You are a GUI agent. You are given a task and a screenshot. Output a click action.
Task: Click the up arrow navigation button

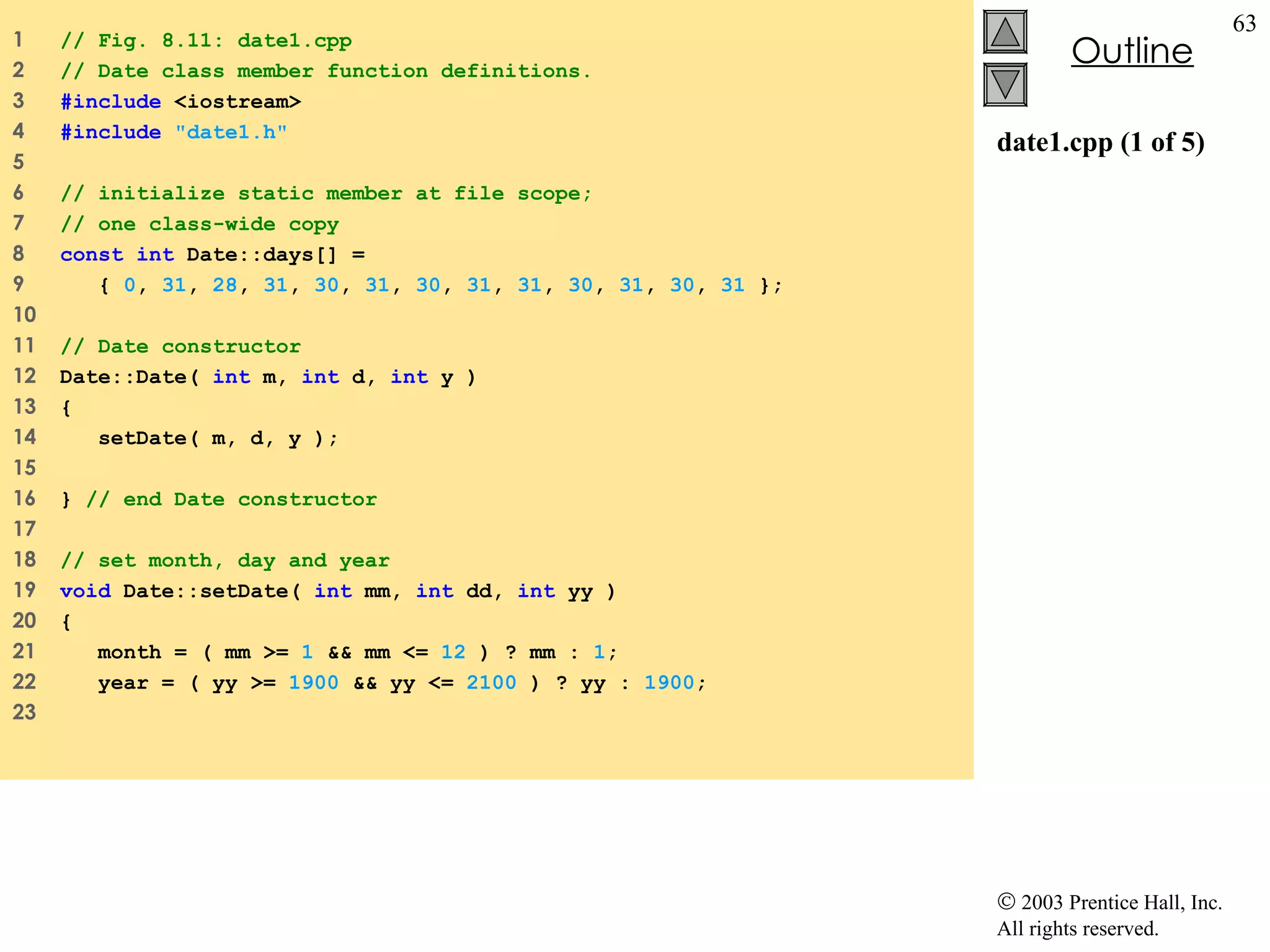[x=1005, y=32]
